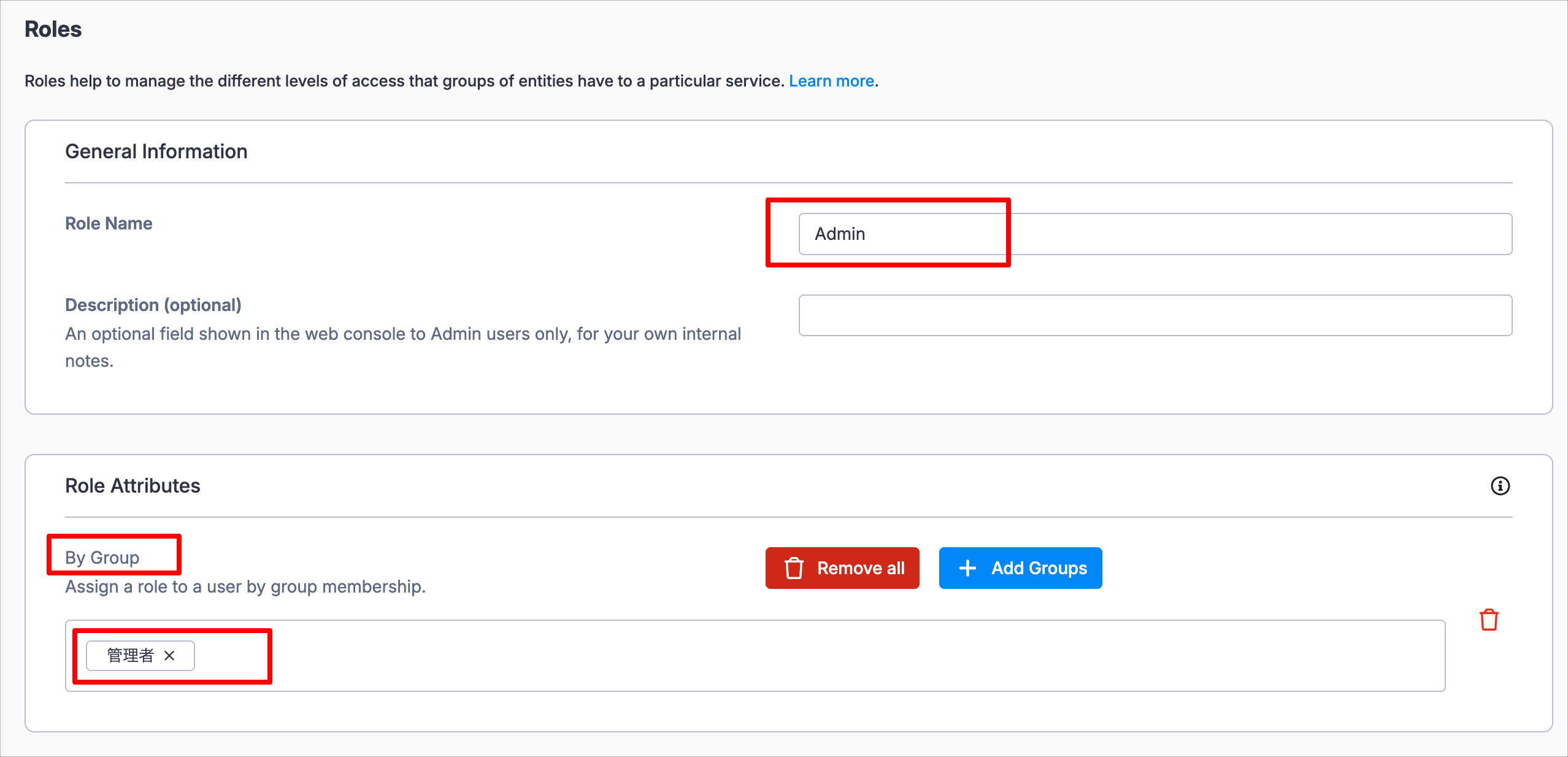The width and height of the screenshot is (1568, 757).
Task: Click the General Information section heading
Action: tap(156, 152)
